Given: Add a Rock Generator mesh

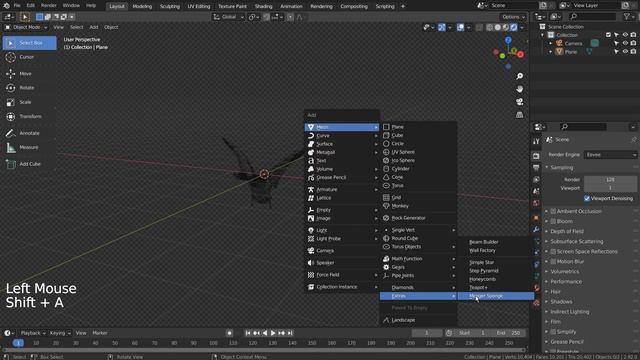Looking at the screenshot, I should click(418, 218).
